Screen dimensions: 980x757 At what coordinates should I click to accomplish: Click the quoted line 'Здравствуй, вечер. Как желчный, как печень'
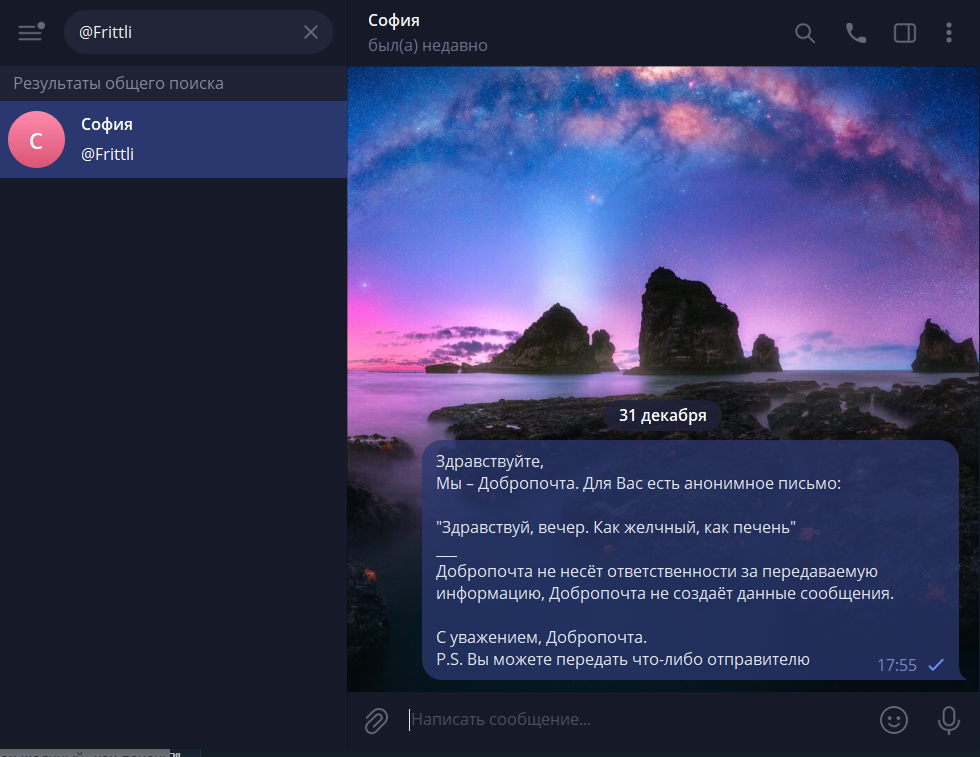616,528
